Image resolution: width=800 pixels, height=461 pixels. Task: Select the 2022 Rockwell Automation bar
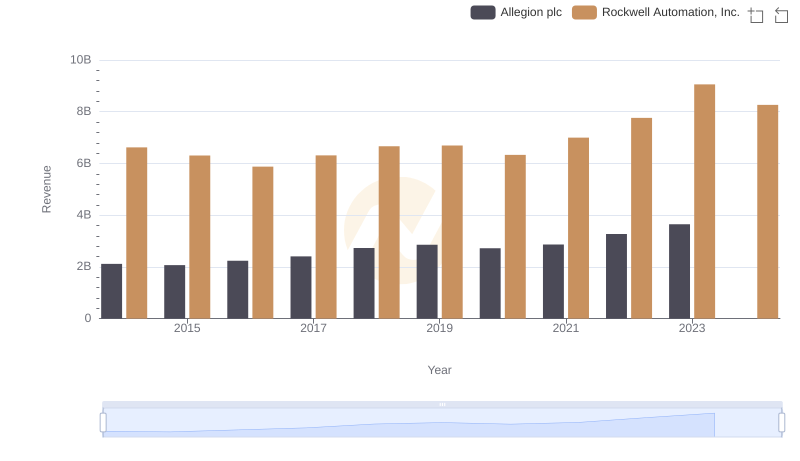point(641,218)
